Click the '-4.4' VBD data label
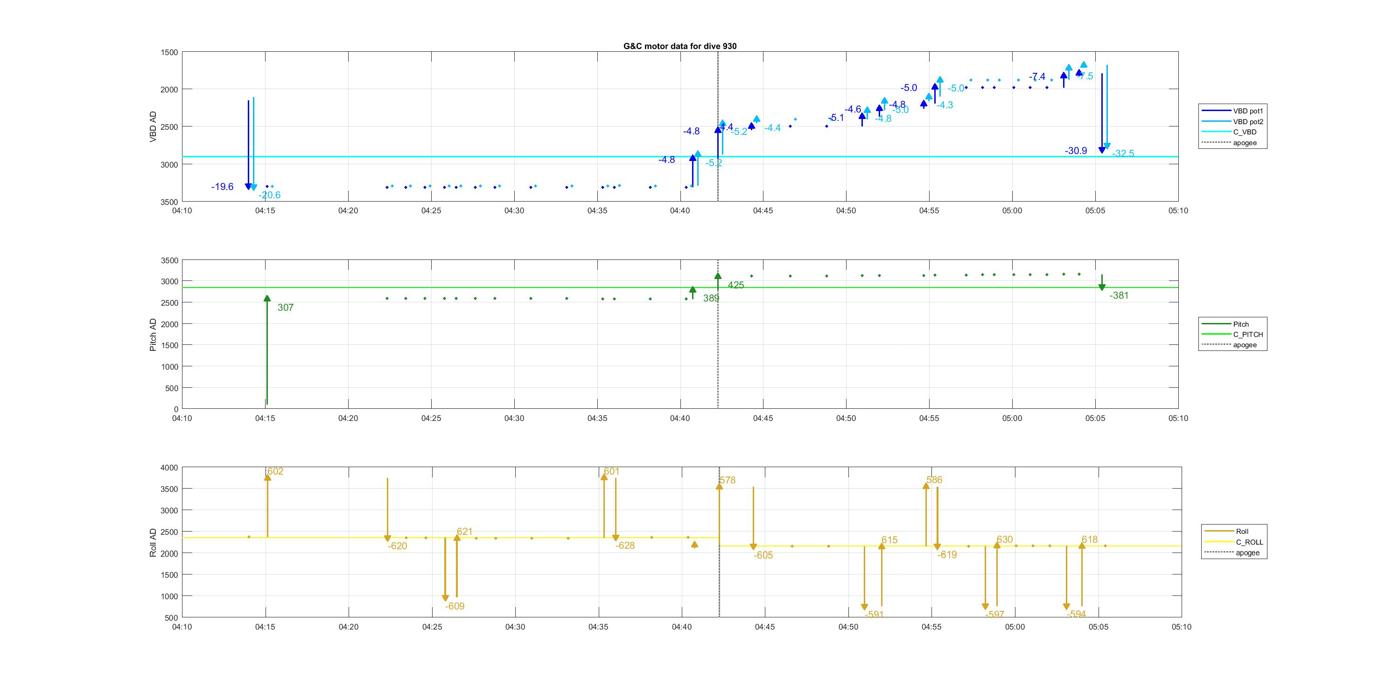 pyautogui.click(x=772, y=128)
